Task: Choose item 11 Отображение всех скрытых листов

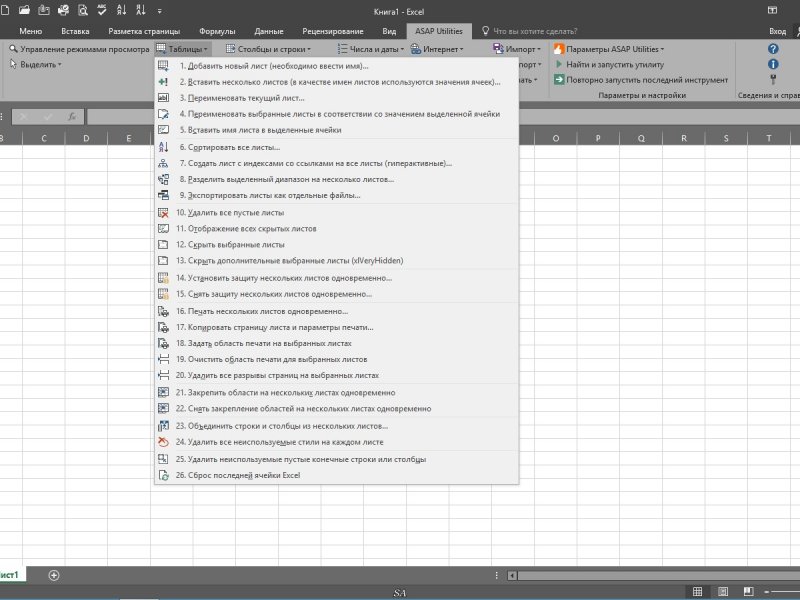Action: point(337,229)
